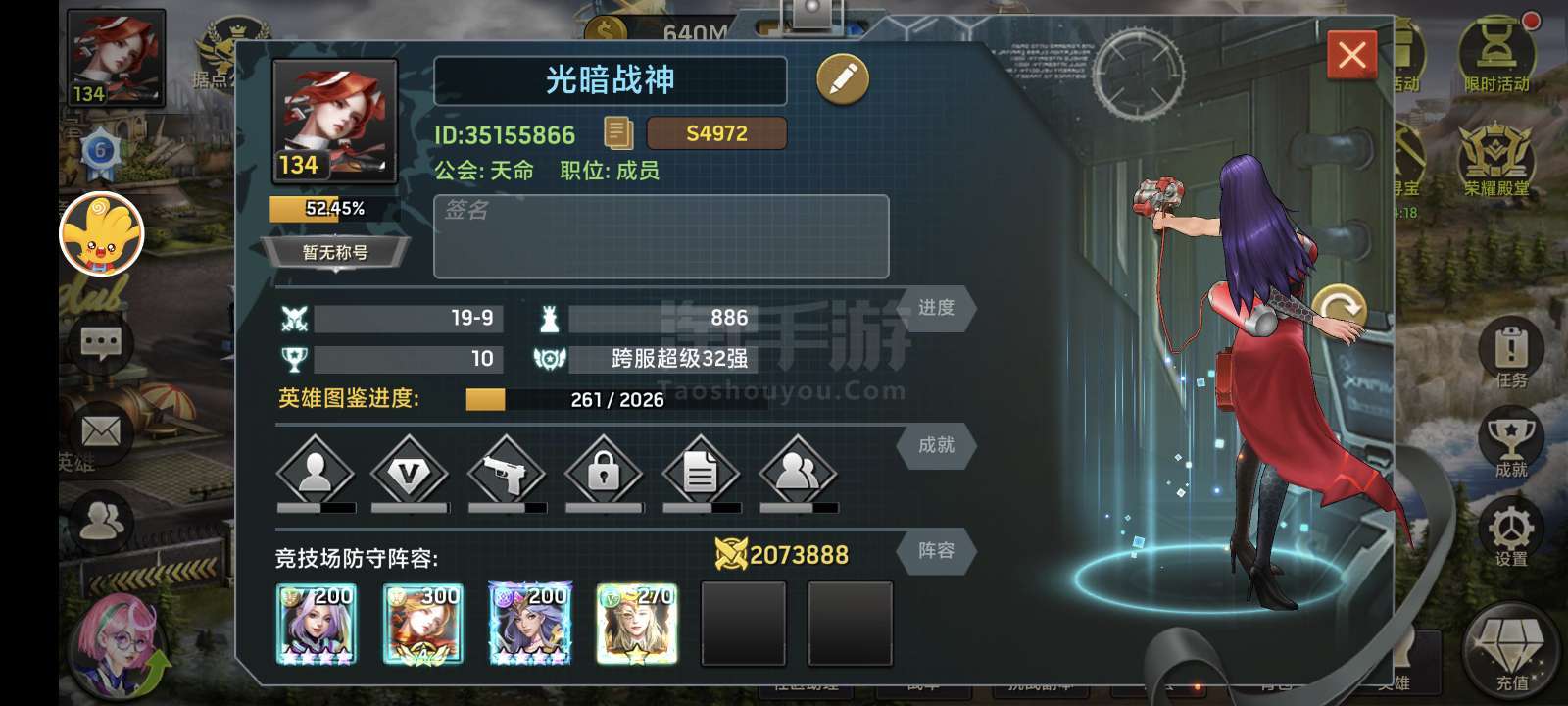Click the player avatar portrait in profile

pyautogui.click(x=335, y=122)
